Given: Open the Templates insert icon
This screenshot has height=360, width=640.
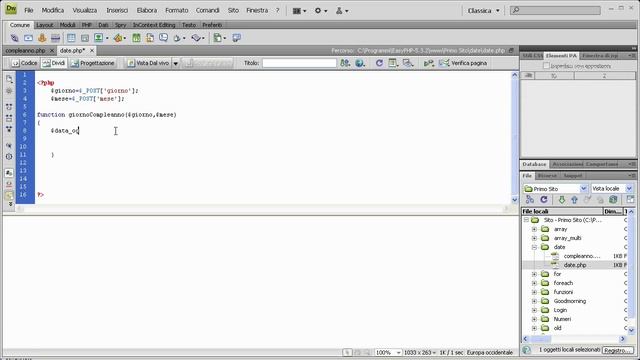Looking at the screenshot, I should [218, 38].
